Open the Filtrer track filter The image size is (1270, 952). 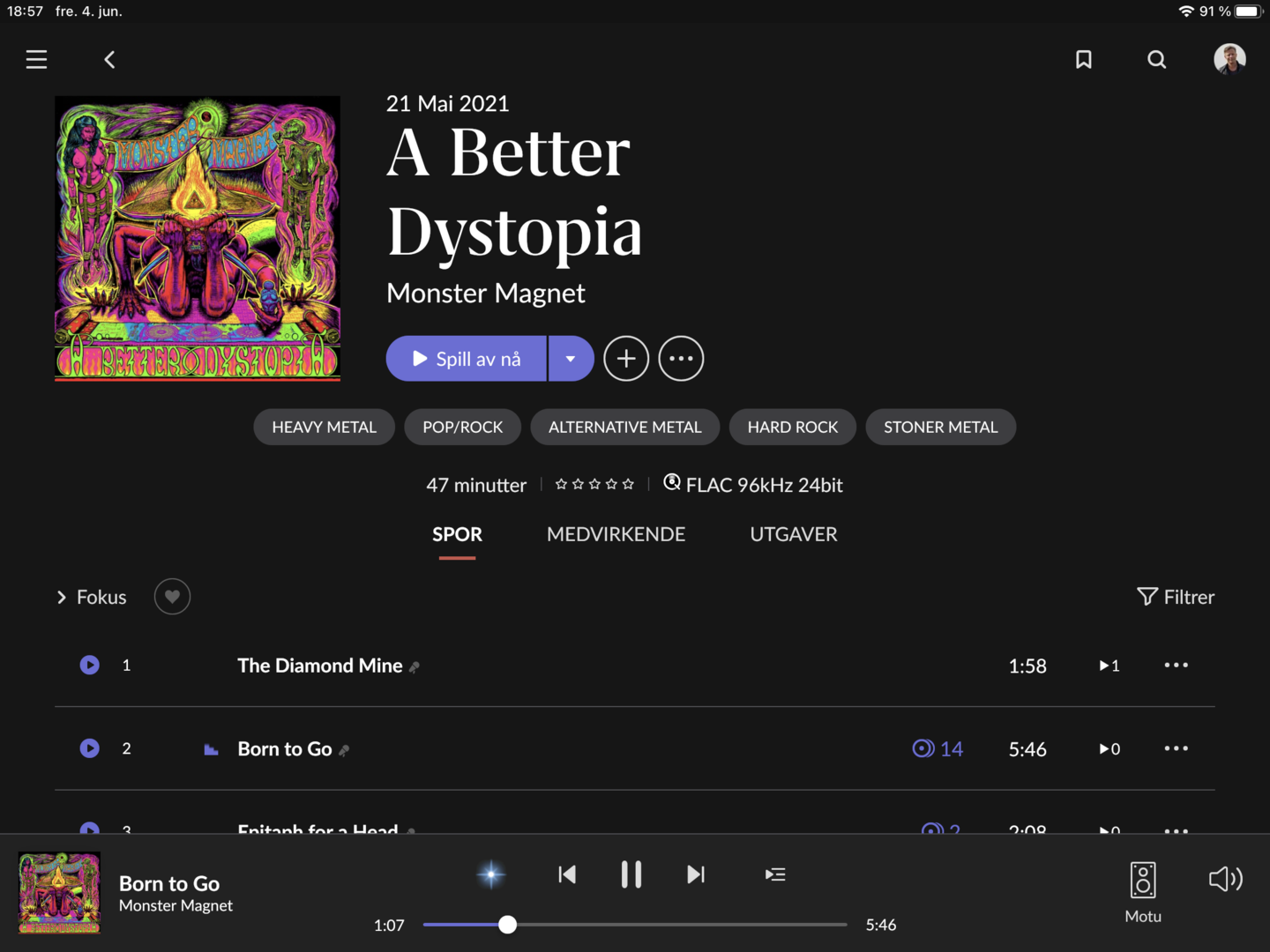coord(1176,597)
